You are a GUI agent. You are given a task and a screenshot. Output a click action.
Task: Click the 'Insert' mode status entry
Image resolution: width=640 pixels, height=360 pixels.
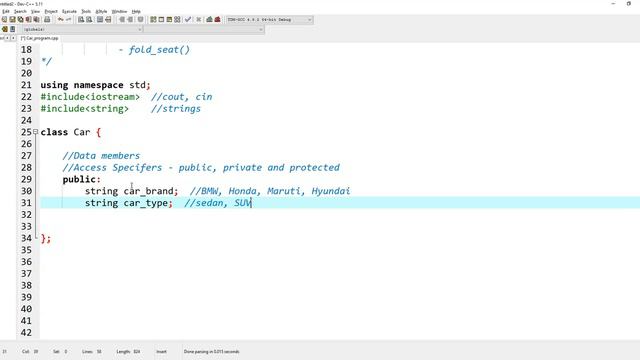pyautogui.click(x=161, y=351)
